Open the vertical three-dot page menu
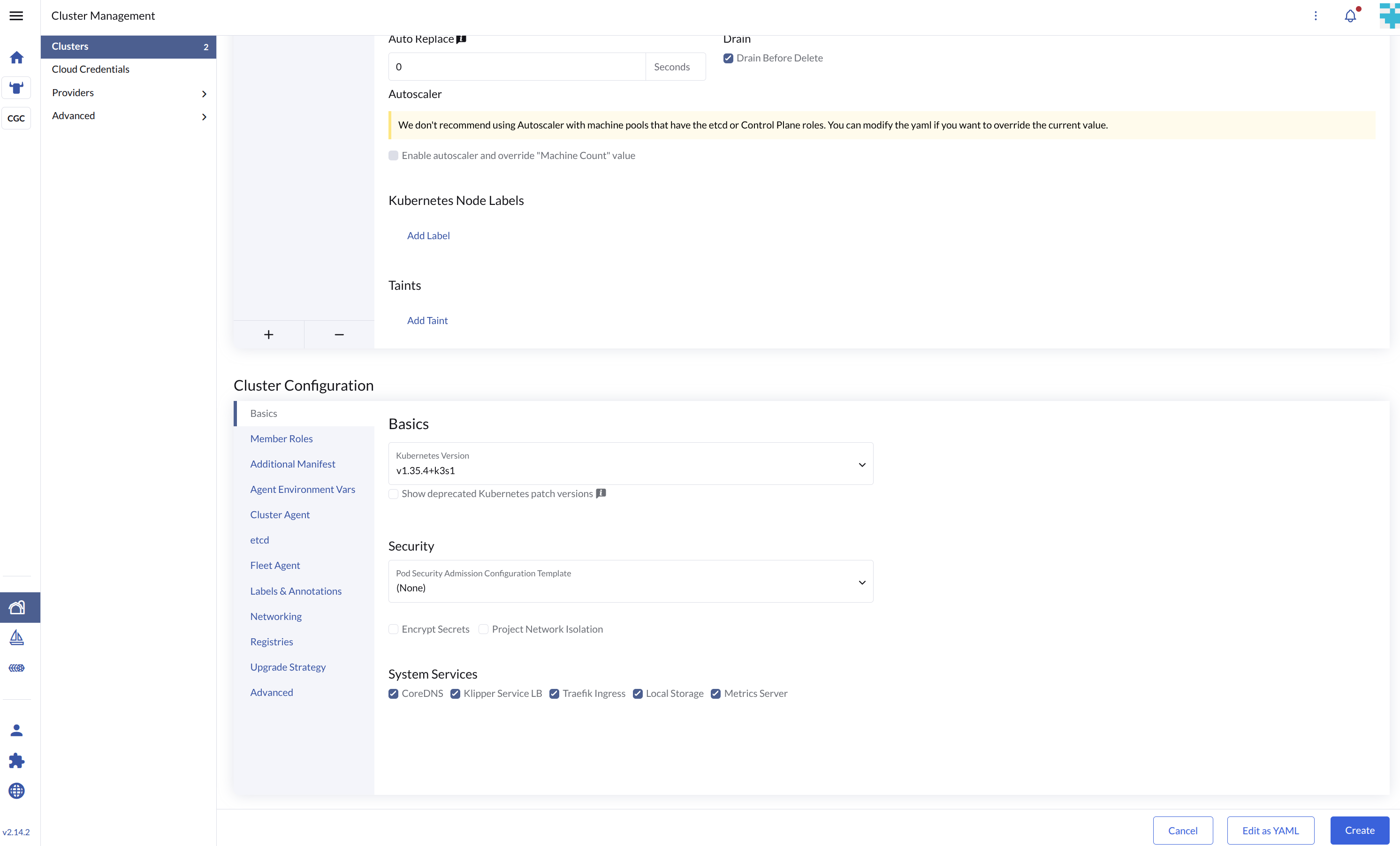 [x=1316, y=16]
